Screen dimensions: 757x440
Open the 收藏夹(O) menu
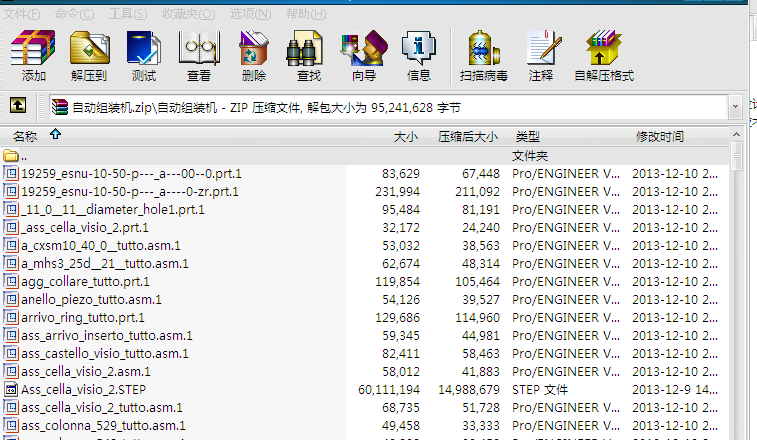click(188, 14)
